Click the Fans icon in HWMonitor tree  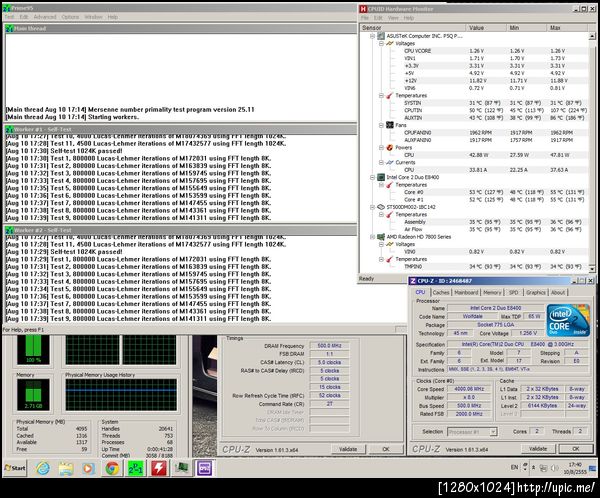[390, 125]
